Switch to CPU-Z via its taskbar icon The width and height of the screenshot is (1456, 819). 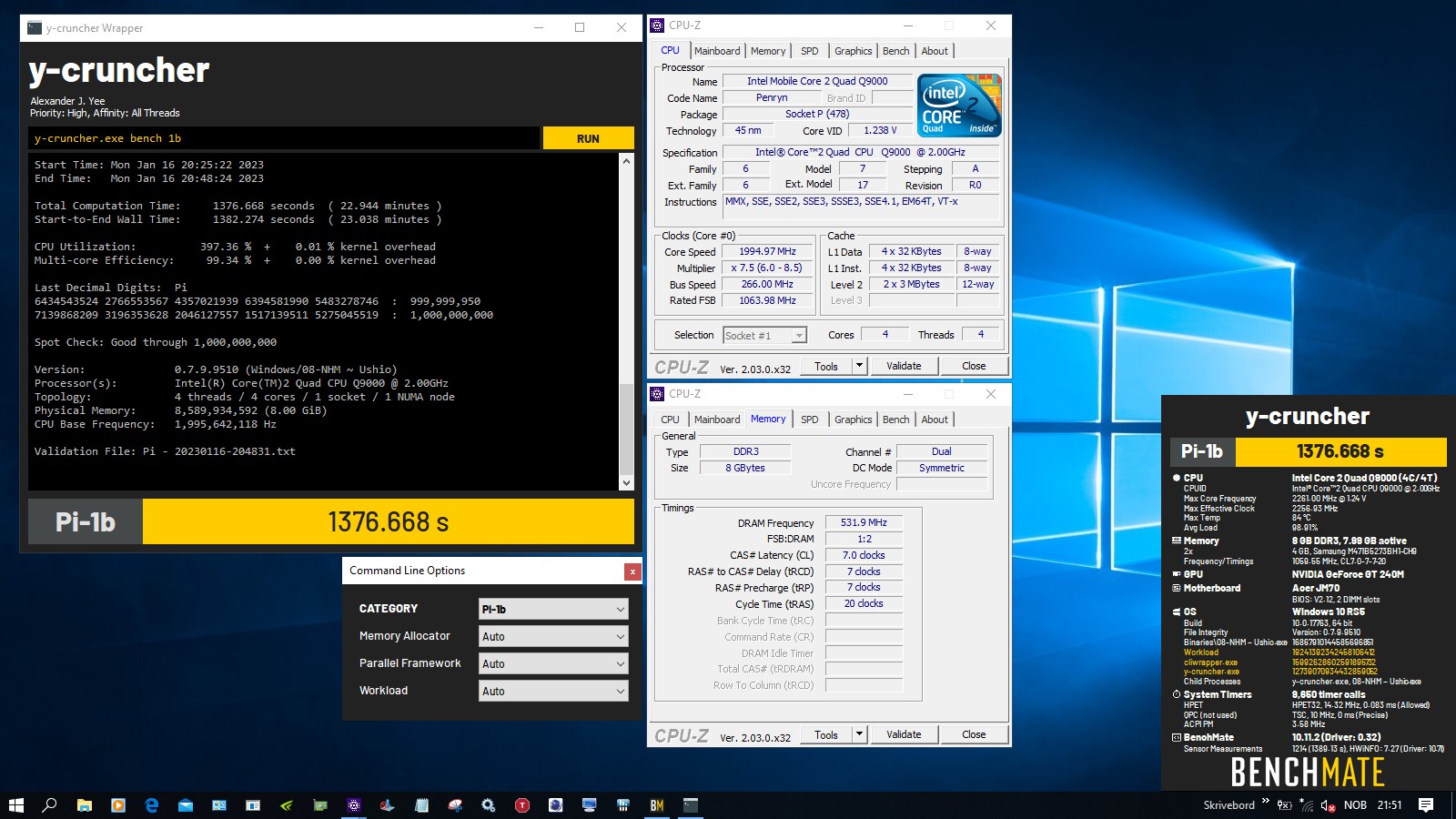coord(354,805)
